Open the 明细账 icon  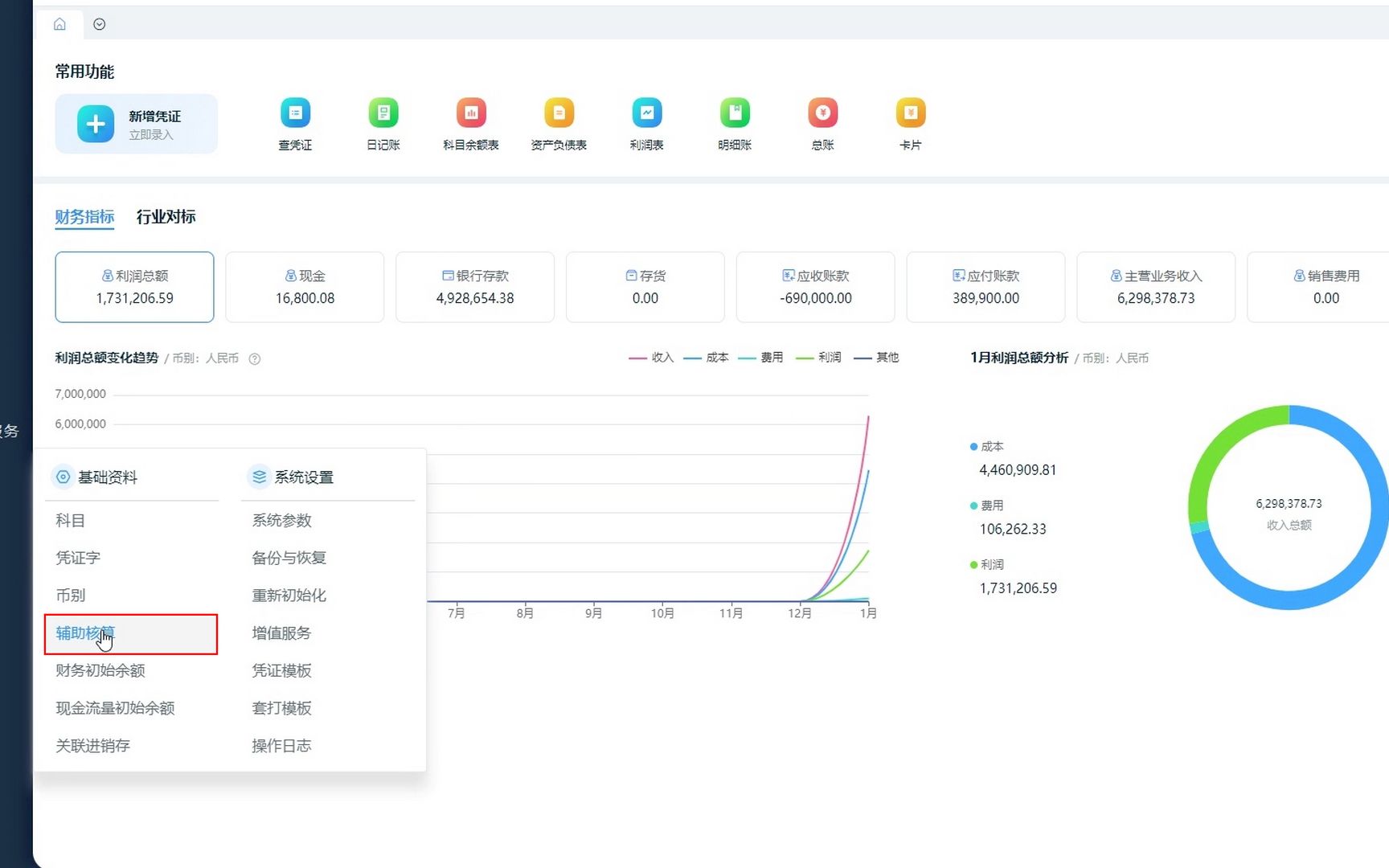coord(734,123)
